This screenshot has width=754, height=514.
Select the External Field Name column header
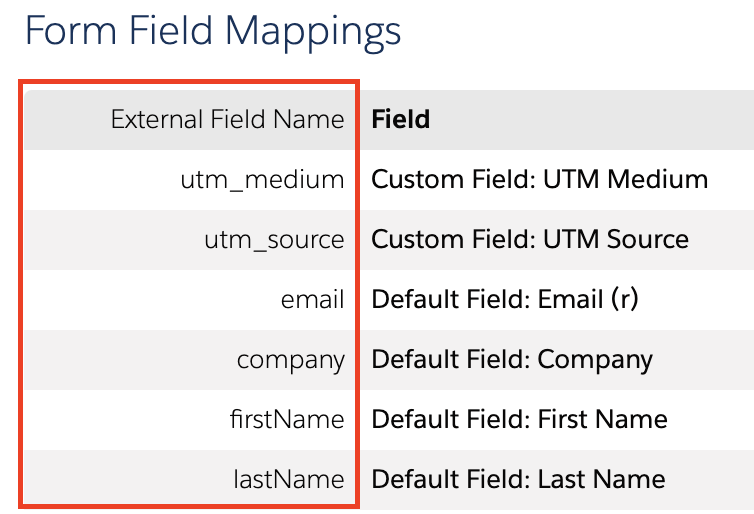pyautogui.click(x=227, y=120)
